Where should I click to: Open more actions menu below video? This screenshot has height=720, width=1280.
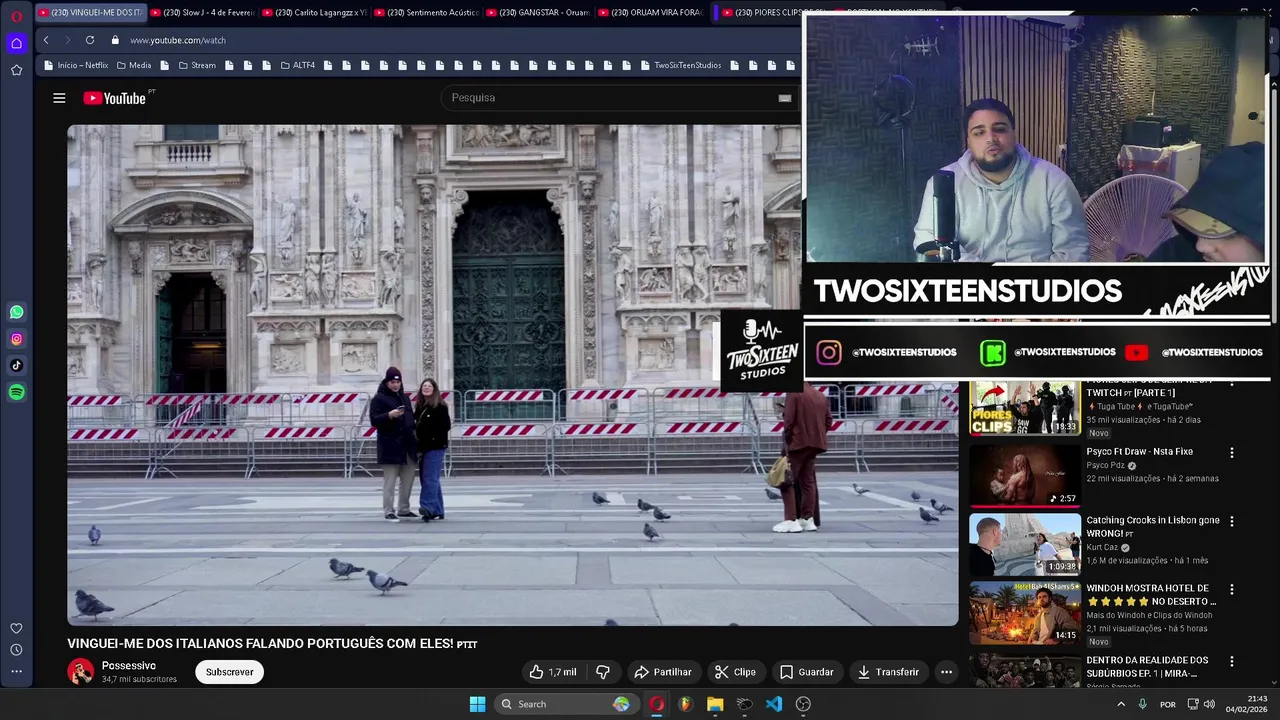click(946, 672)
